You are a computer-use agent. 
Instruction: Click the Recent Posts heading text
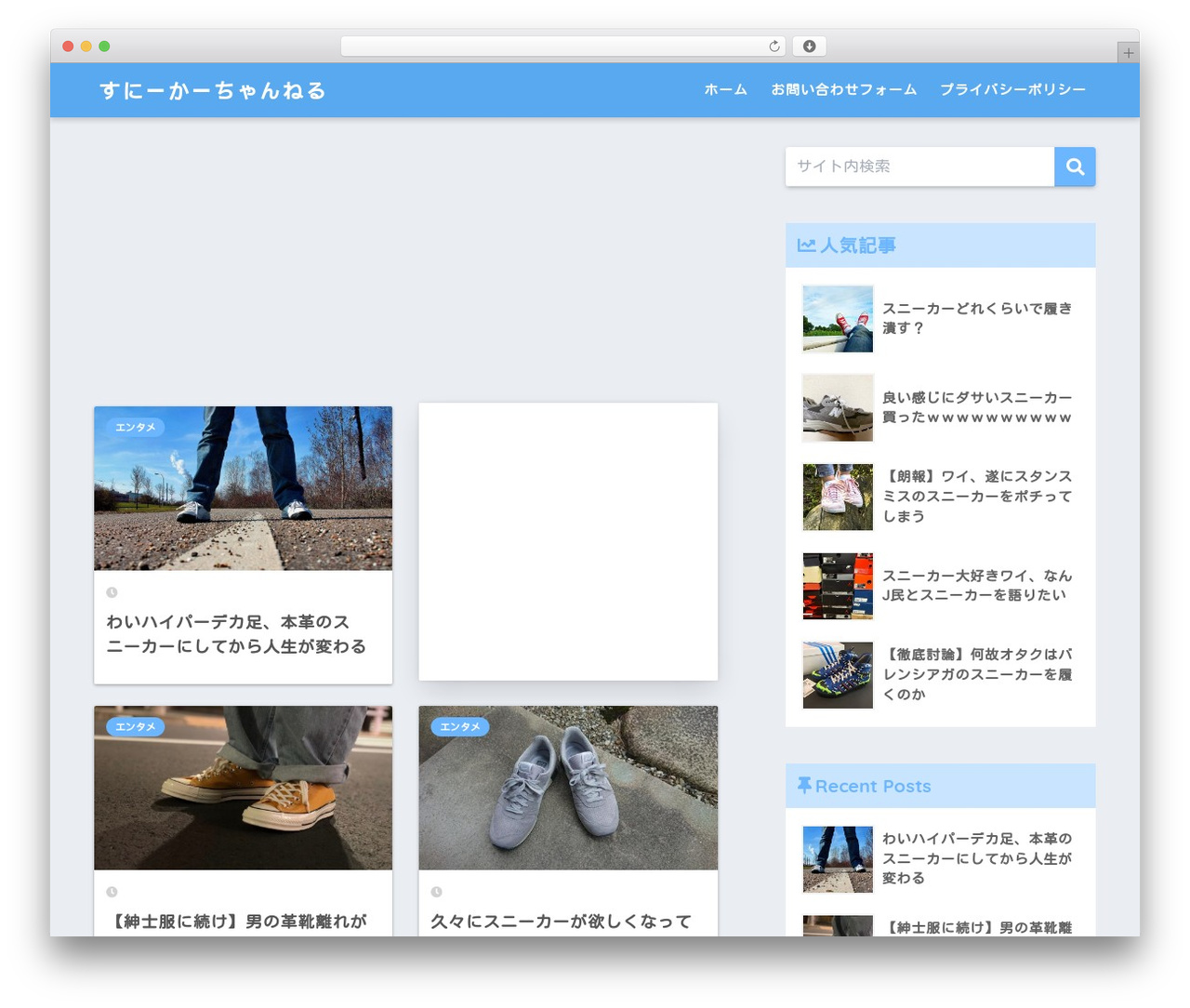[873, 786]
